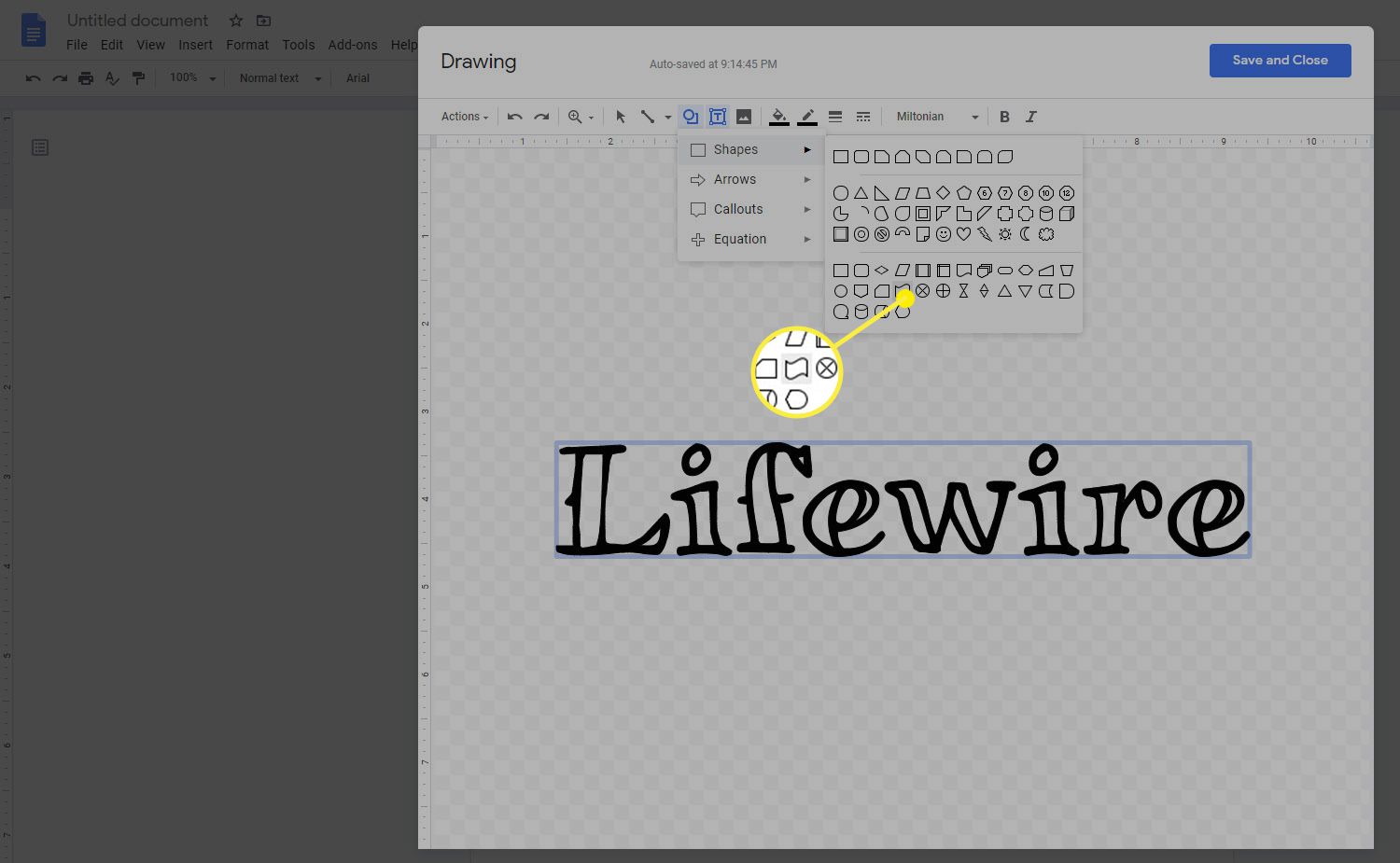
Task: Pick the flowchart summing junction shape
Action: click(923, 291)
